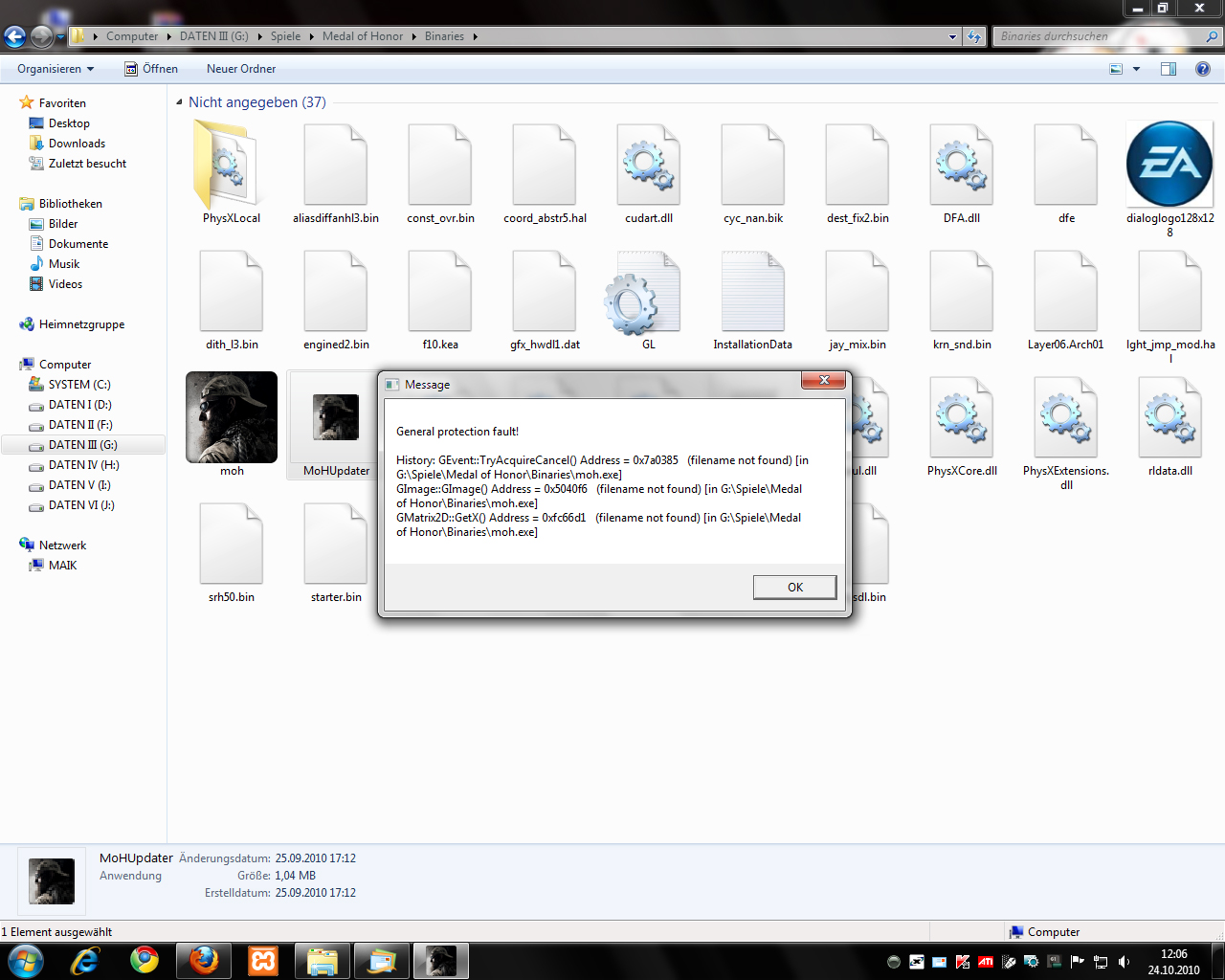
Task: Select the dialoglogo128x128 EA image
Action: coord(1169,179)
